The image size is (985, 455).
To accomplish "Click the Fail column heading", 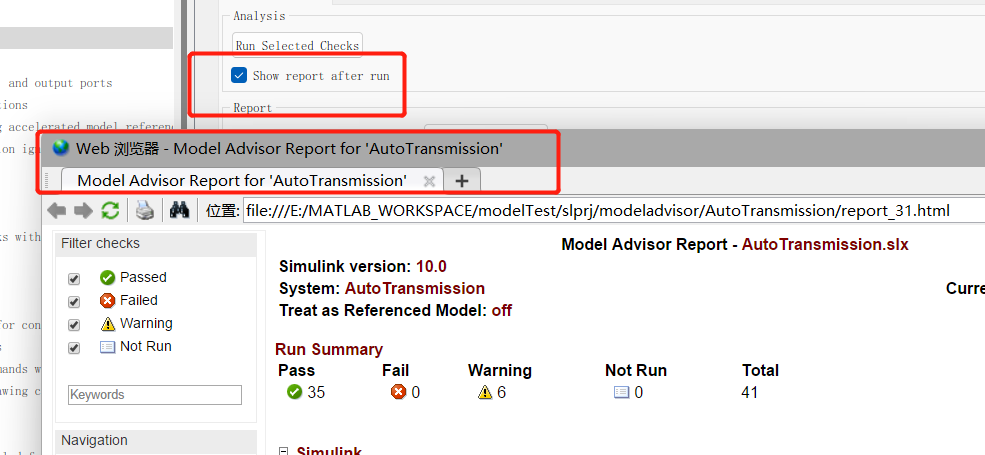I will (x=395, y=371).
